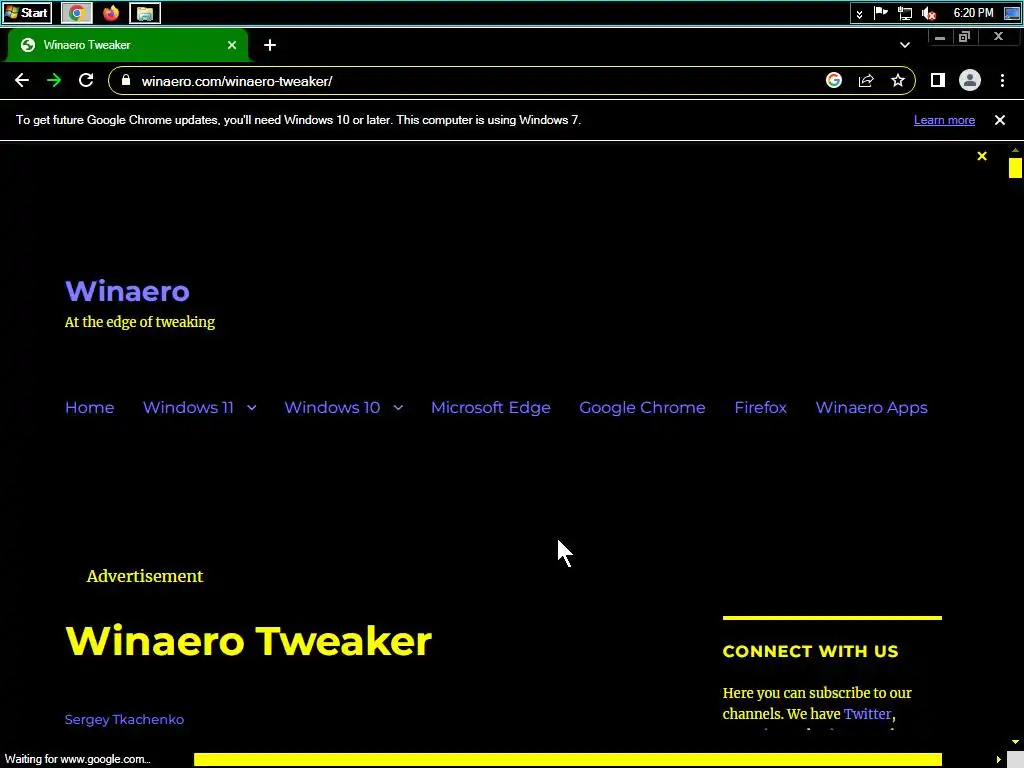Click Show desktop tray icon
This screenshot has height=768, width=1024.
tap(1012, 13)
